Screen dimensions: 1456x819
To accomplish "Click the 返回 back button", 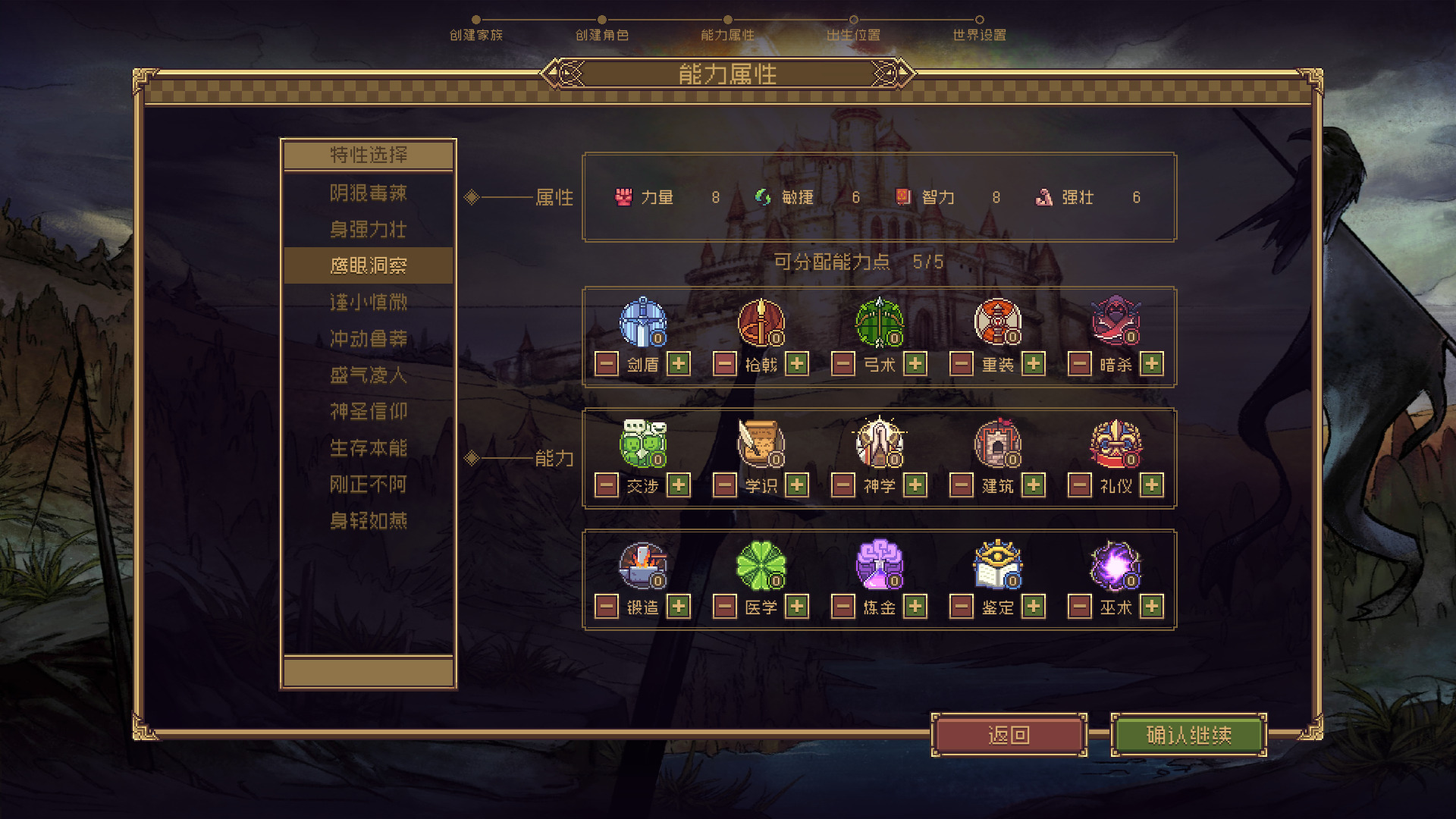I will (x=1009, y=735).
